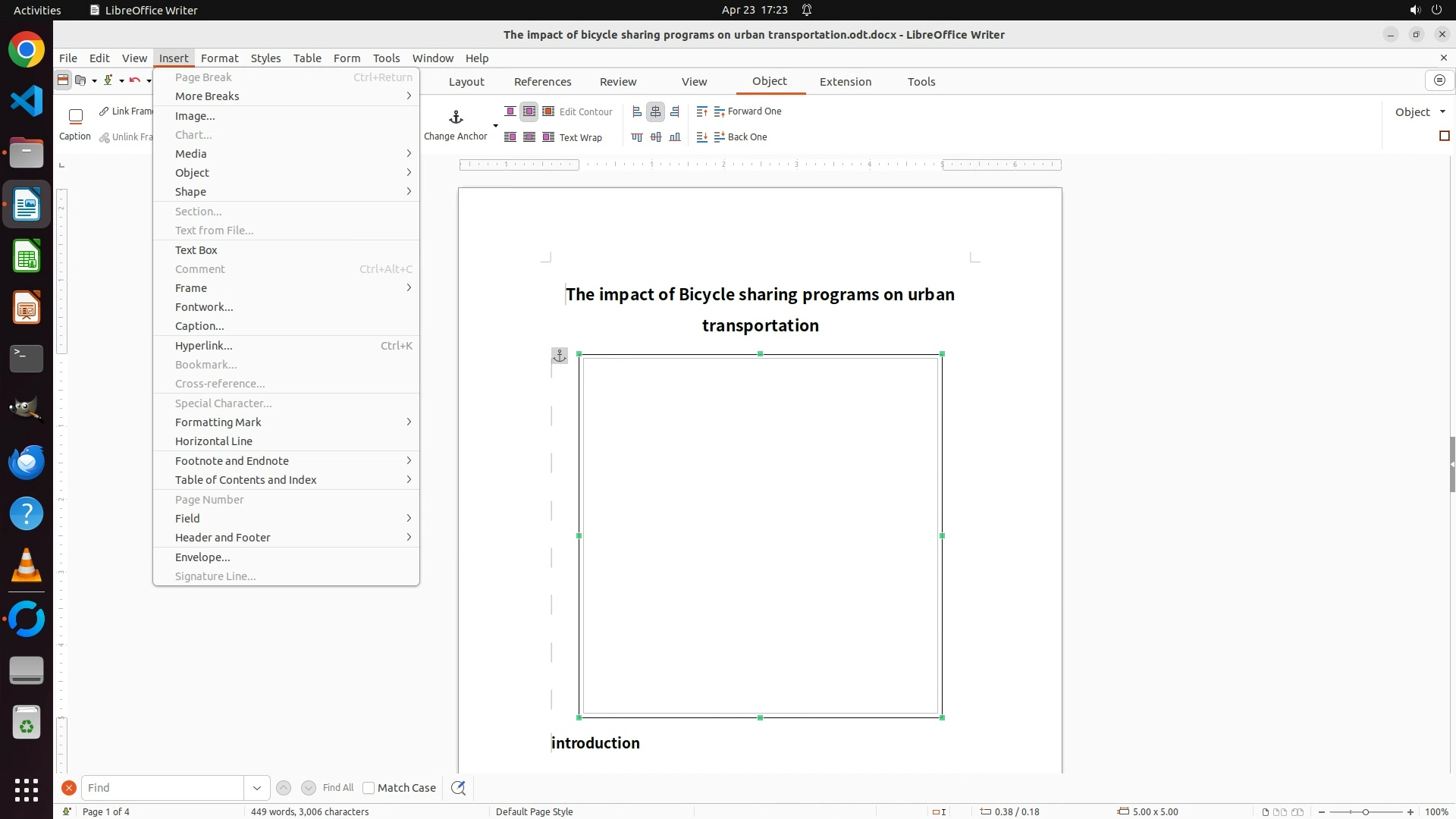Click the Wrap Off icon
This screenshot has width=1456, height=819.
[x=510, y=111]
